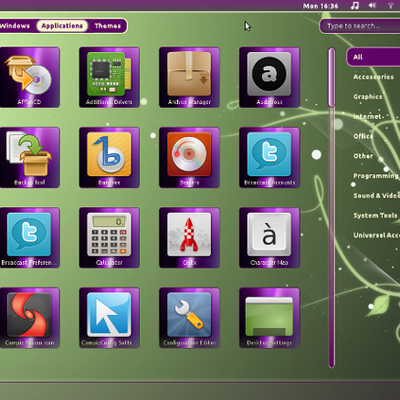Click the application list scrollbar handle
400x400 pixels.
pyautogui.click(x=331, y=77)
